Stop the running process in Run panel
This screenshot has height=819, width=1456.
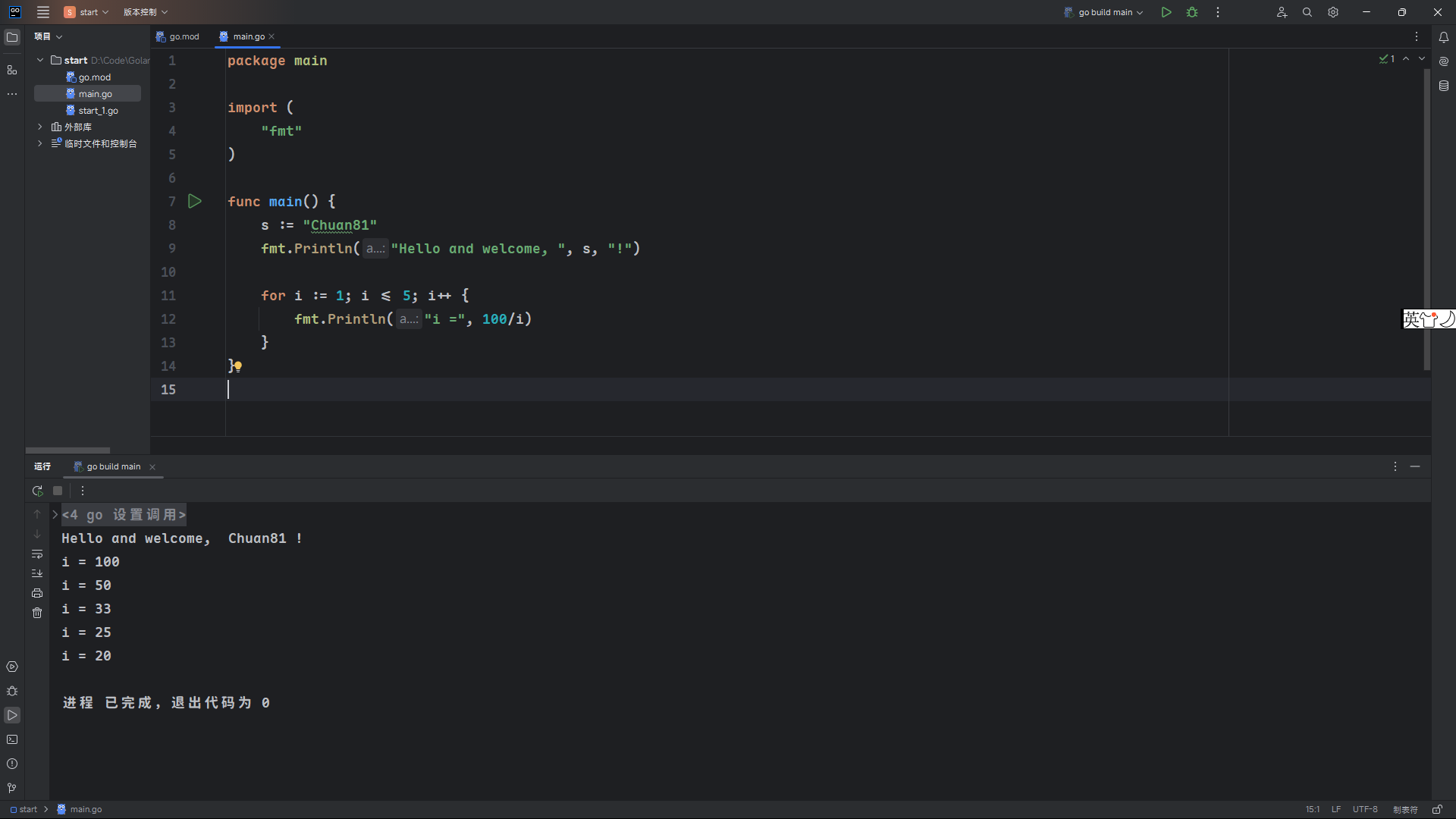point(58,491)
